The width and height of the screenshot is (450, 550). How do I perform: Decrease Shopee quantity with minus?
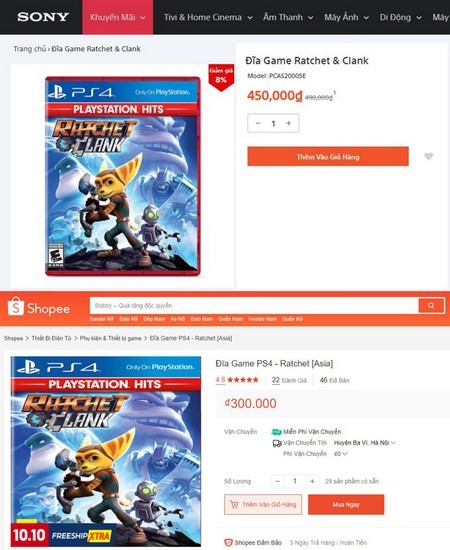pyautogui.click(x=277, y=481)
